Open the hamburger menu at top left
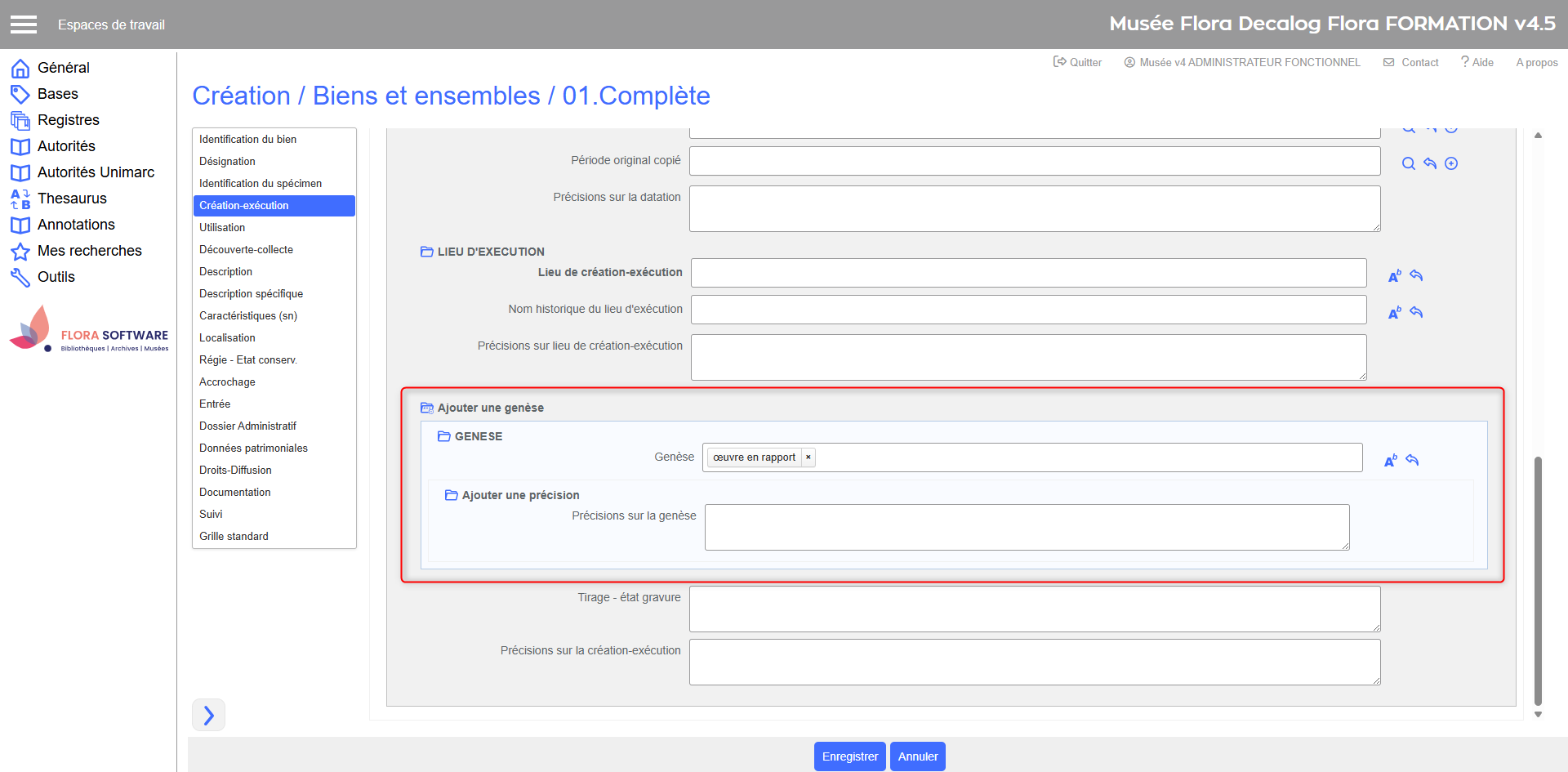The image size is (1568, 772). point(24,25)
